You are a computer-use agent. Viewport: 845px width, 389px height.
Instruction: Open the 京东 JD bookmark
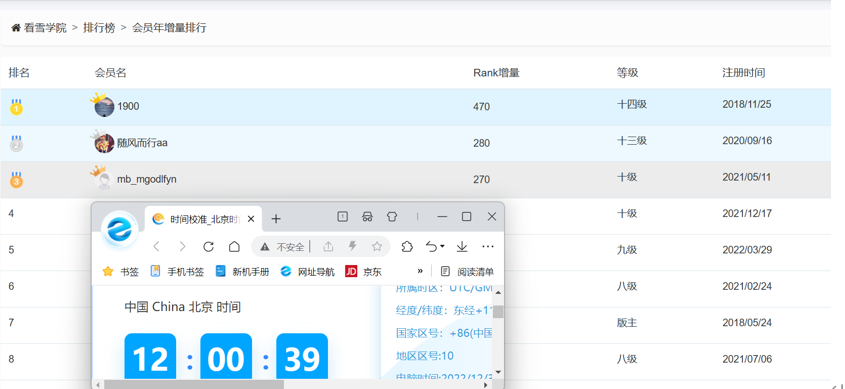click(x=363, y=272)
